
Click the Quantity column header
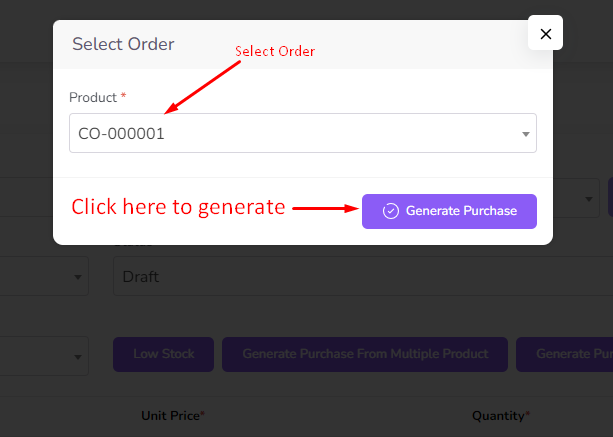(501, 415)
